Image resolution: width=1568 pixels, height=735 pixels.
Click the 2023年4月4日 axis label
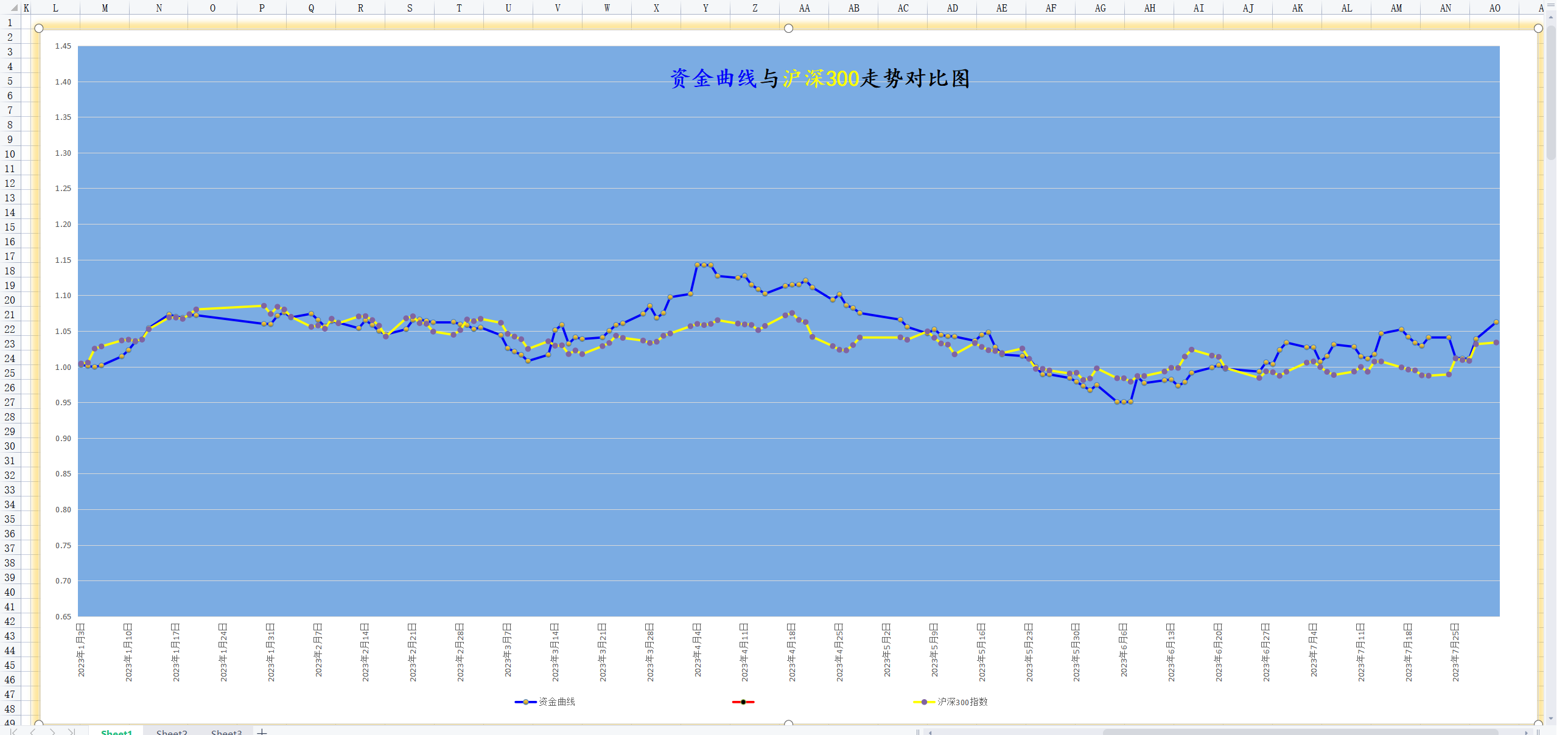coord(698,650)
